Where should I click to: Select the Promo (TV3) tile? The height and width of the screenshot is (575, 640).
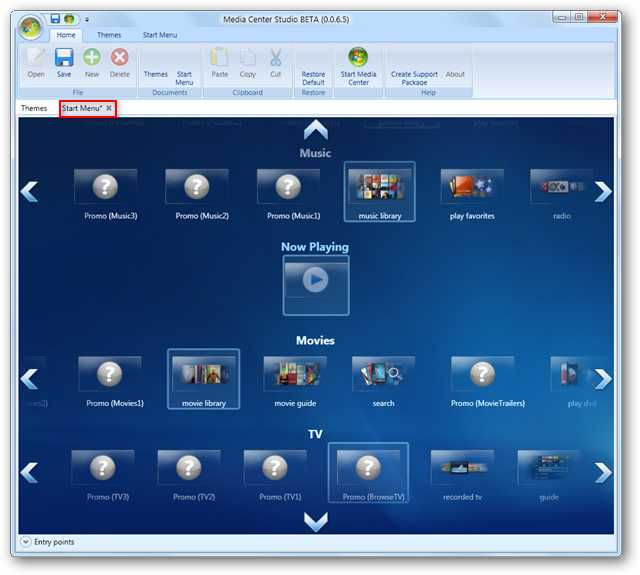click(x=103, y=476)
